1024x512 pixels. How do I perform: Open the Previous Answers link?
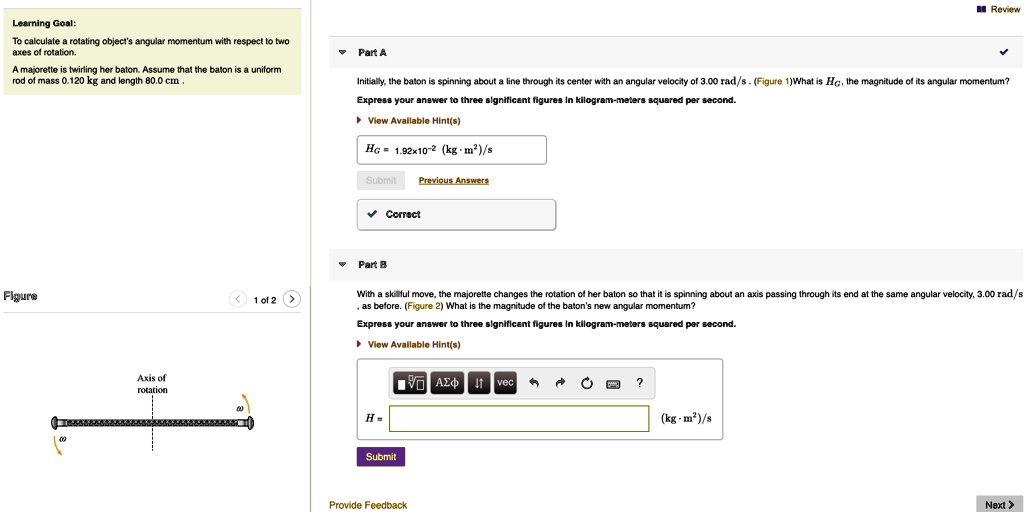point(453,181)
